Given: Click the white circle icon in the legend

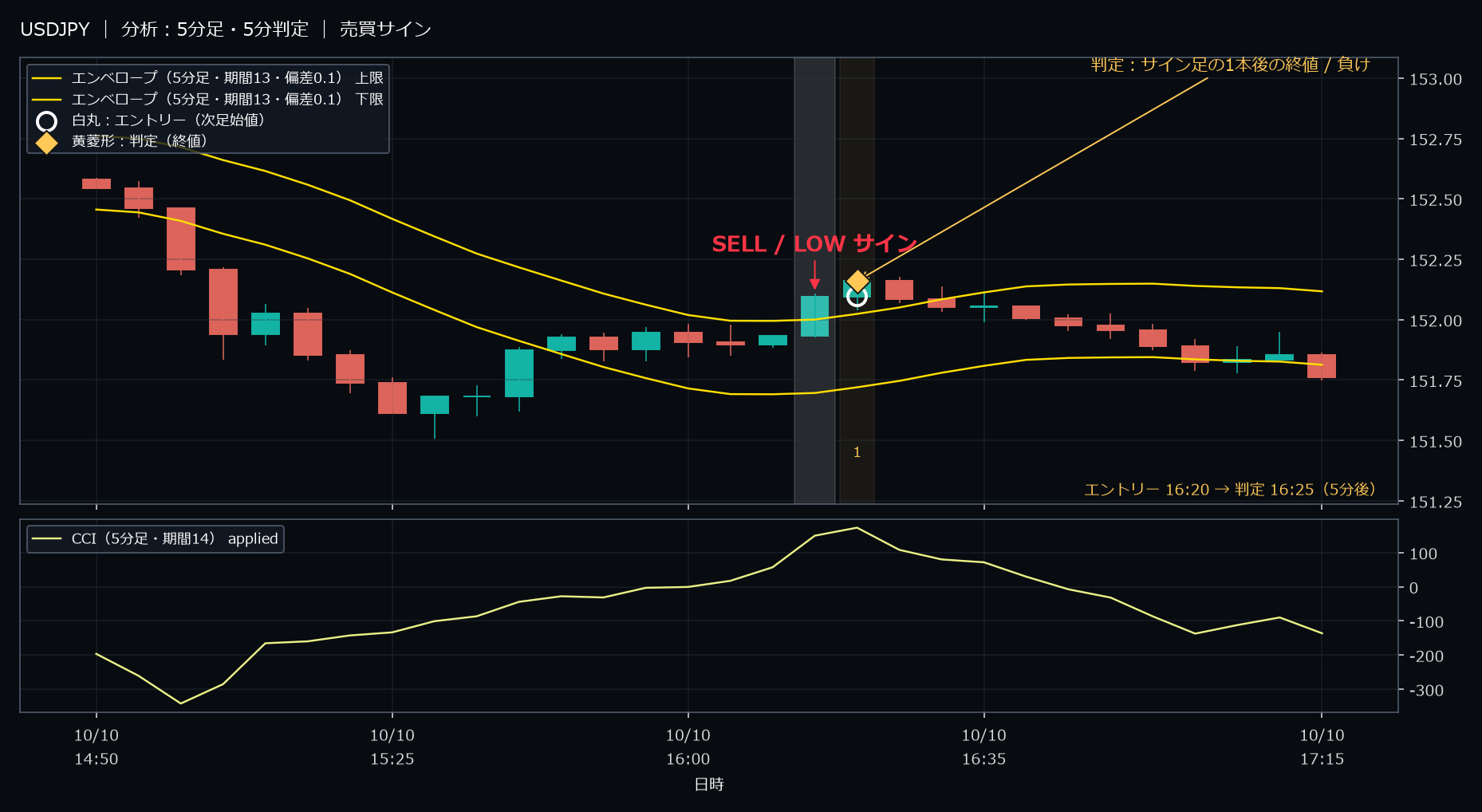Looking at the screenshot, I should coord(47,121).
